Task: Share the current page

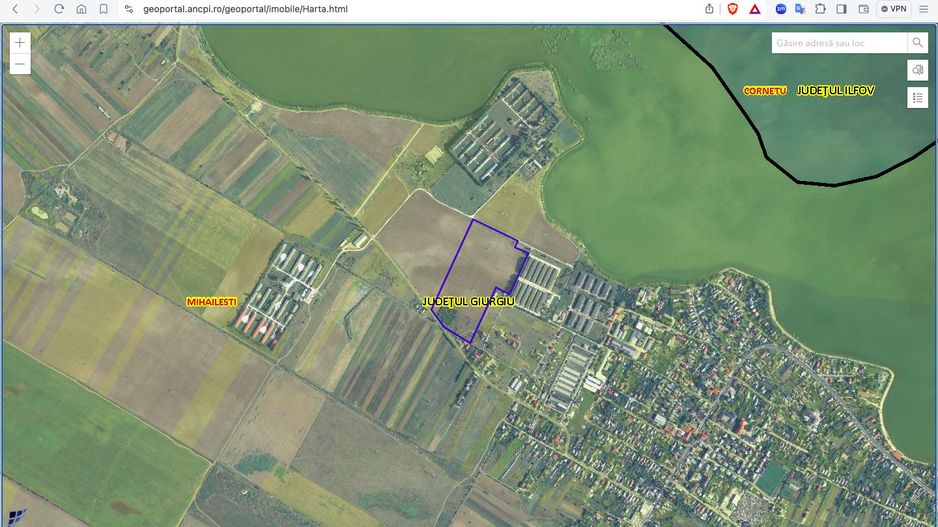Action: click(x=710, y=9)
